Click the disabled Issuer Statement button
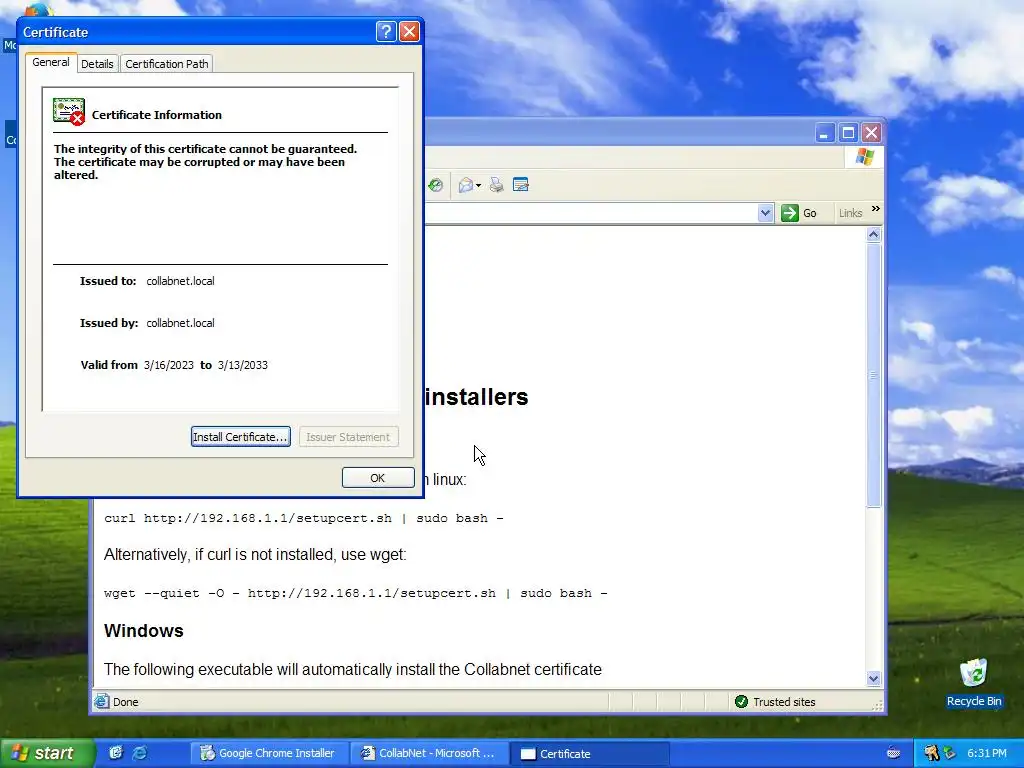 tap(348, 437)
